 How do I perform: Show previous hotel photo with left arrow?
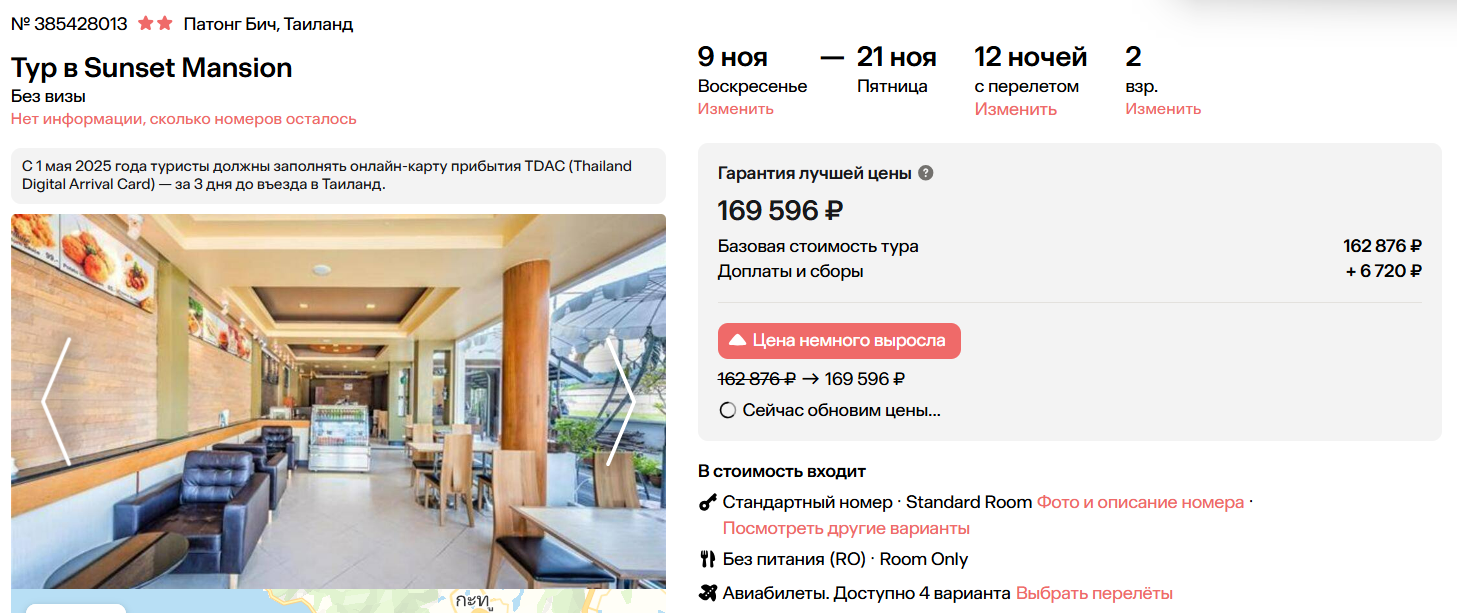(56, 401)
